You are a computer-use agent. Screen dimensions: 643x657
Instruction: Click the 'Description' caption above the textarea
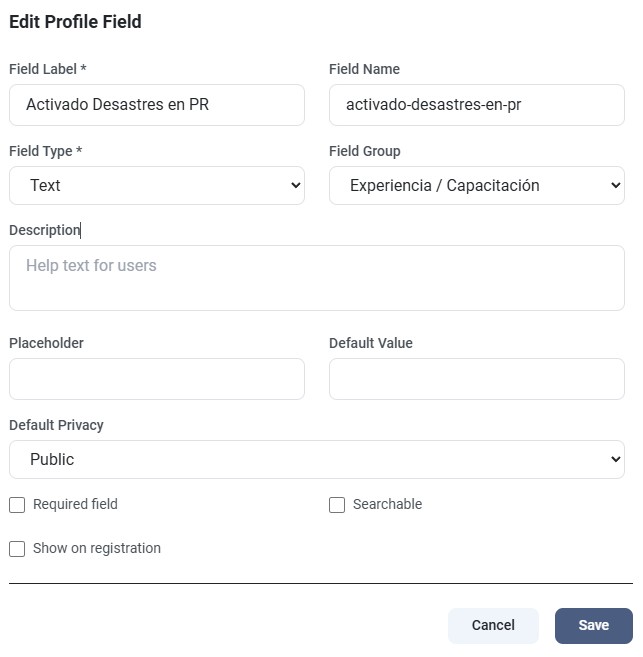coord(44,230)
